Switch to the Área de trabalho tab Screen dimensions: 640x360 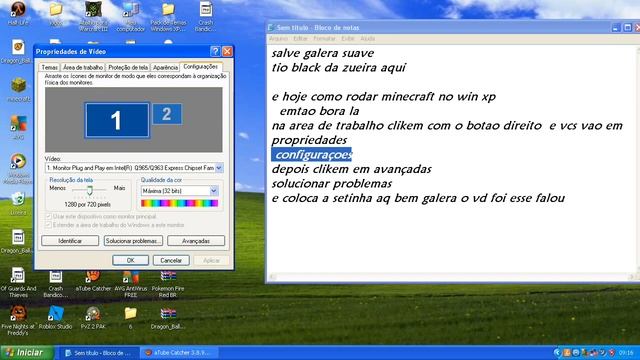83,67
